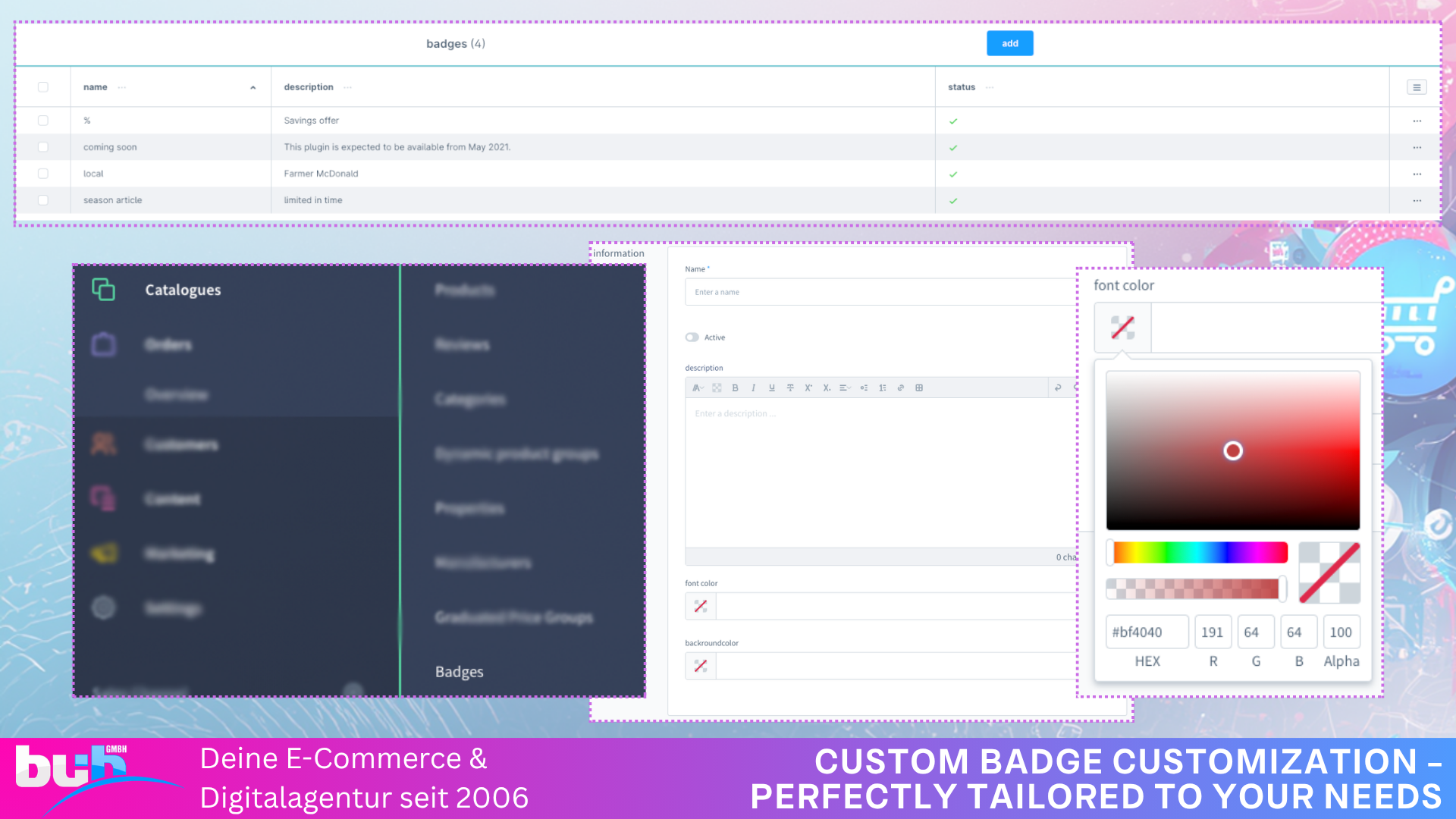This screenshot has height=819, width=1456.
Task: Insert a link in the description editor
Action: (x=900, y=388)
